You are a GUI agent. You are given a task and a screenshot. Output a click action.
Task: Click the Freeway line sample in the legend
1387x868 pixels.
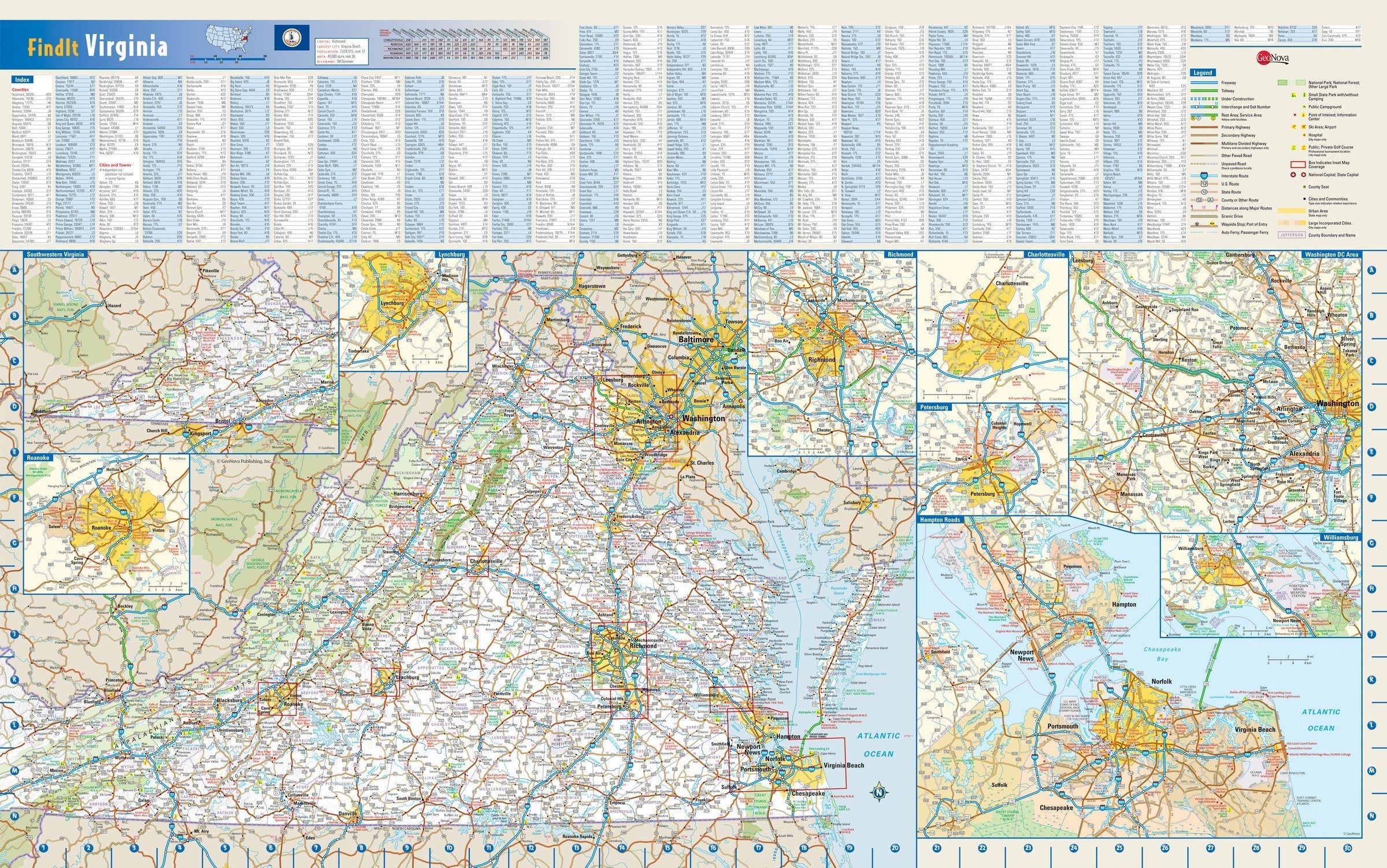[x=1204, y=83]
